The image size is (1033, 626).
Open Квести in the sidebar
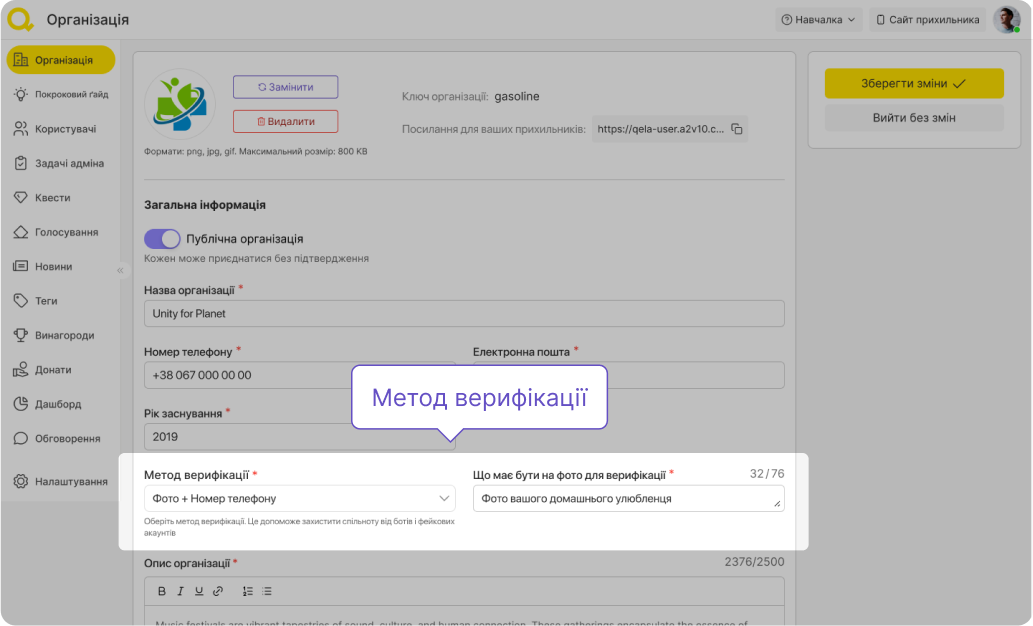(52, 198)
